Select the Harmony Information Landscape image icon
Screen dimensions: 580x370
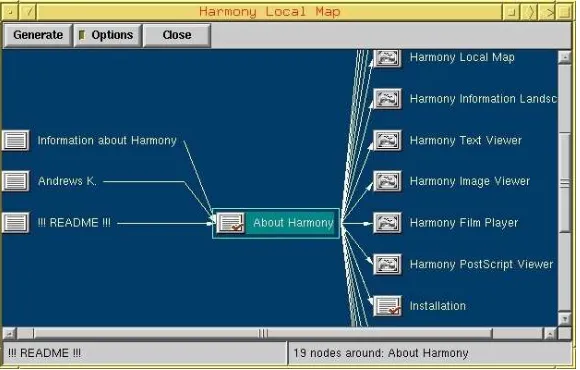coord(387,99)
